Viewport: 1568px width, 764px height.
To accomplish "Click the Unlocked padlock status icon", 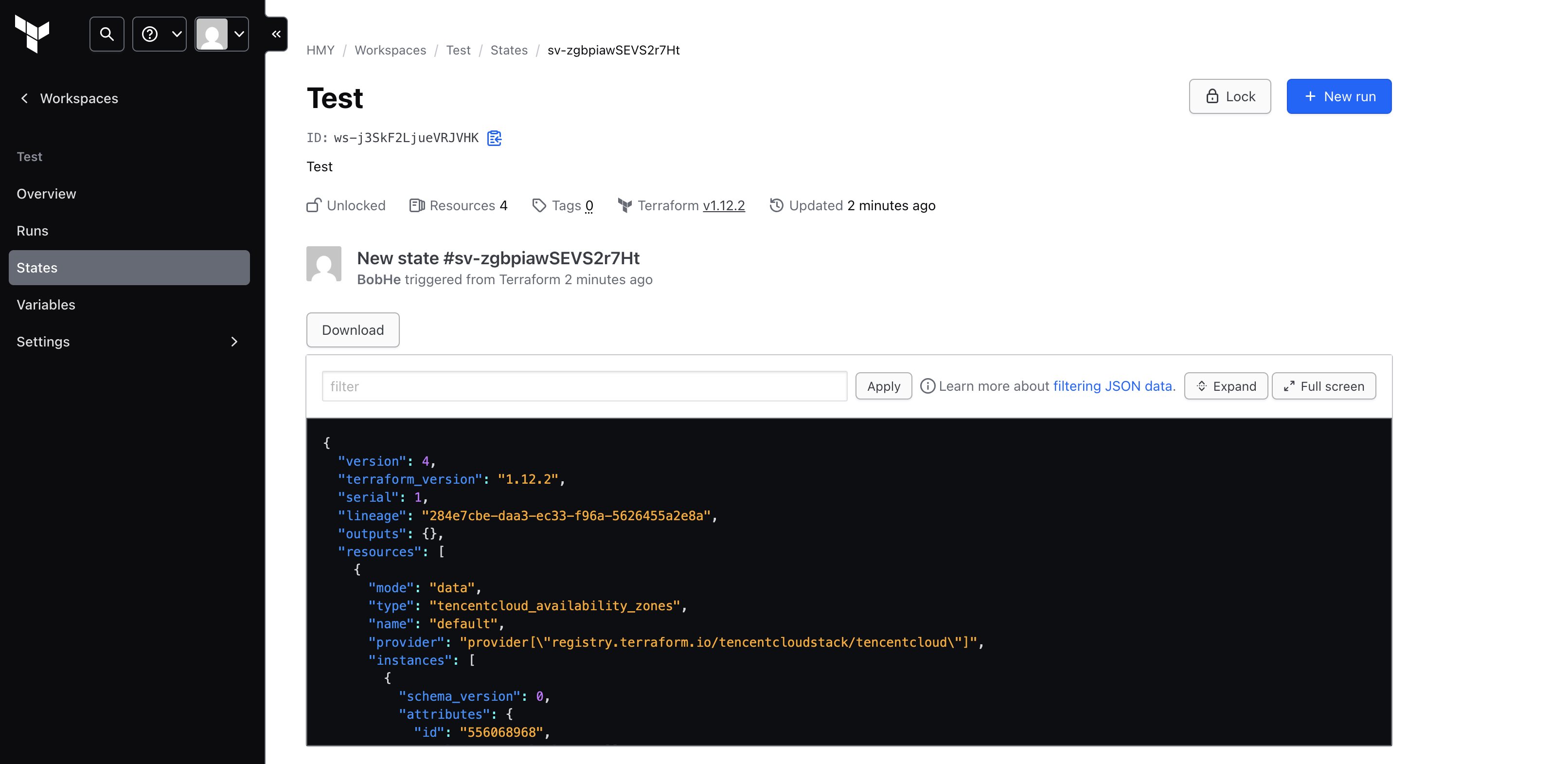I will click(x=314, y=205).
